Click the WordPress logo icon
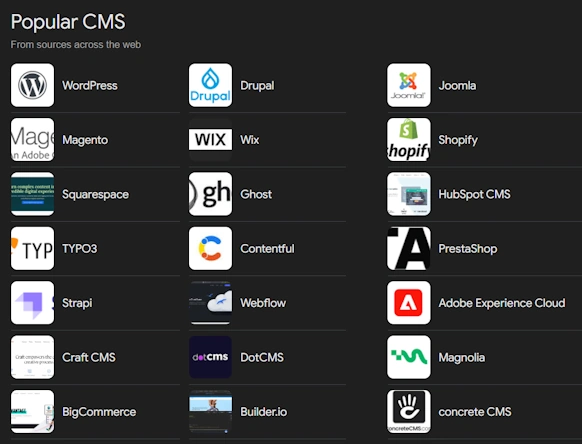Image resolution: width=582 pixels, height=444 pixels. click(x=32, y=85)
